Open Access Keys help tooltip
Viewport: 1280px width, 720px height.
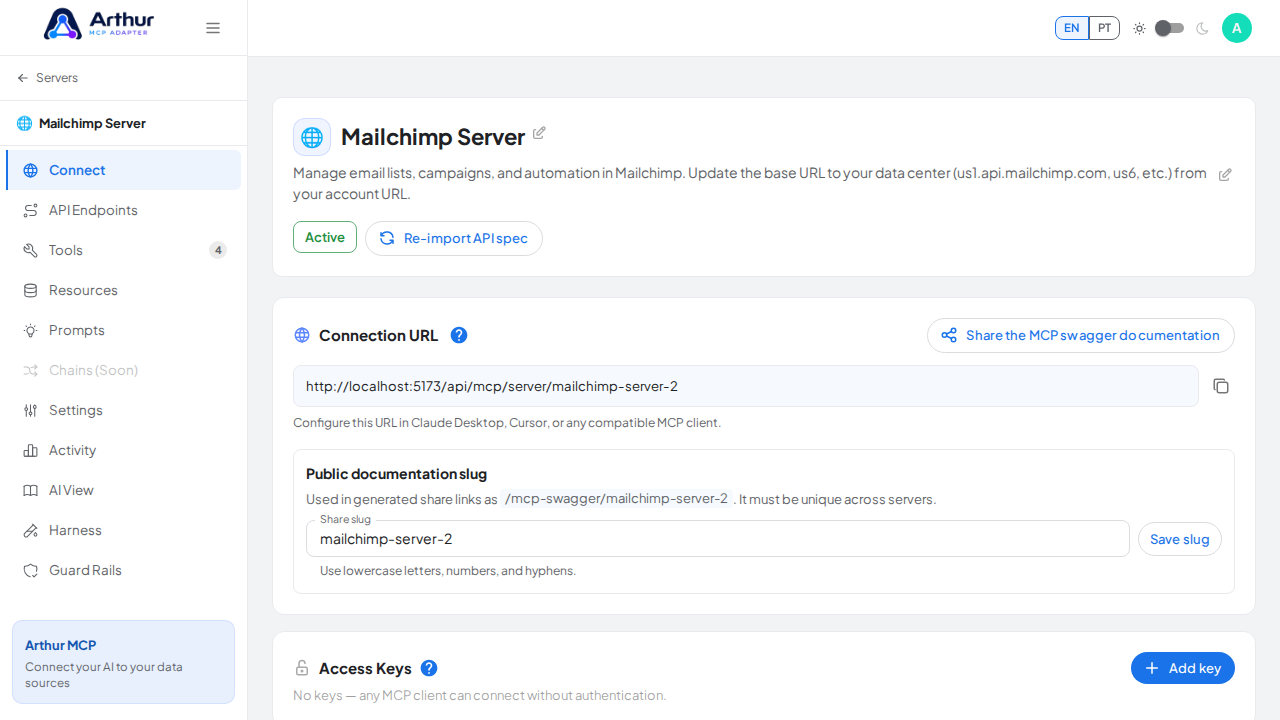coord(429,668)
